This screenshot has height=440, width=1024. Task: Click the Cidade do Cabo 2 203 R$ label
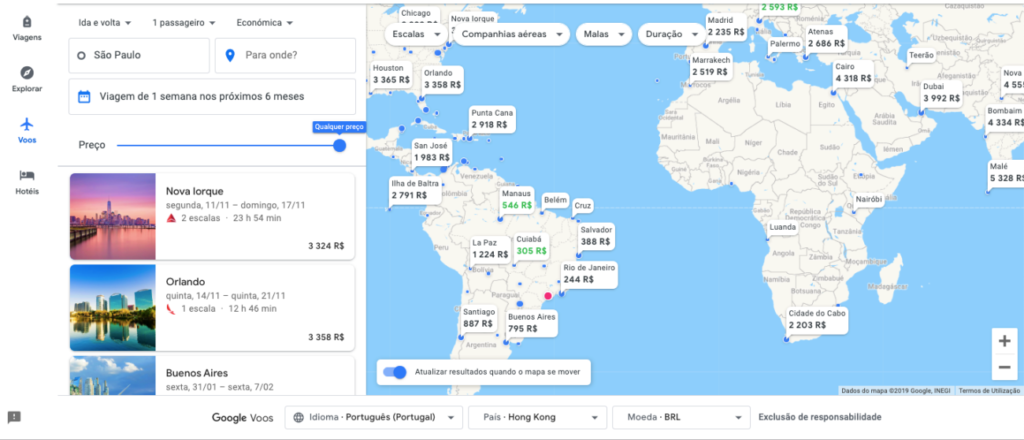(817, 319)
